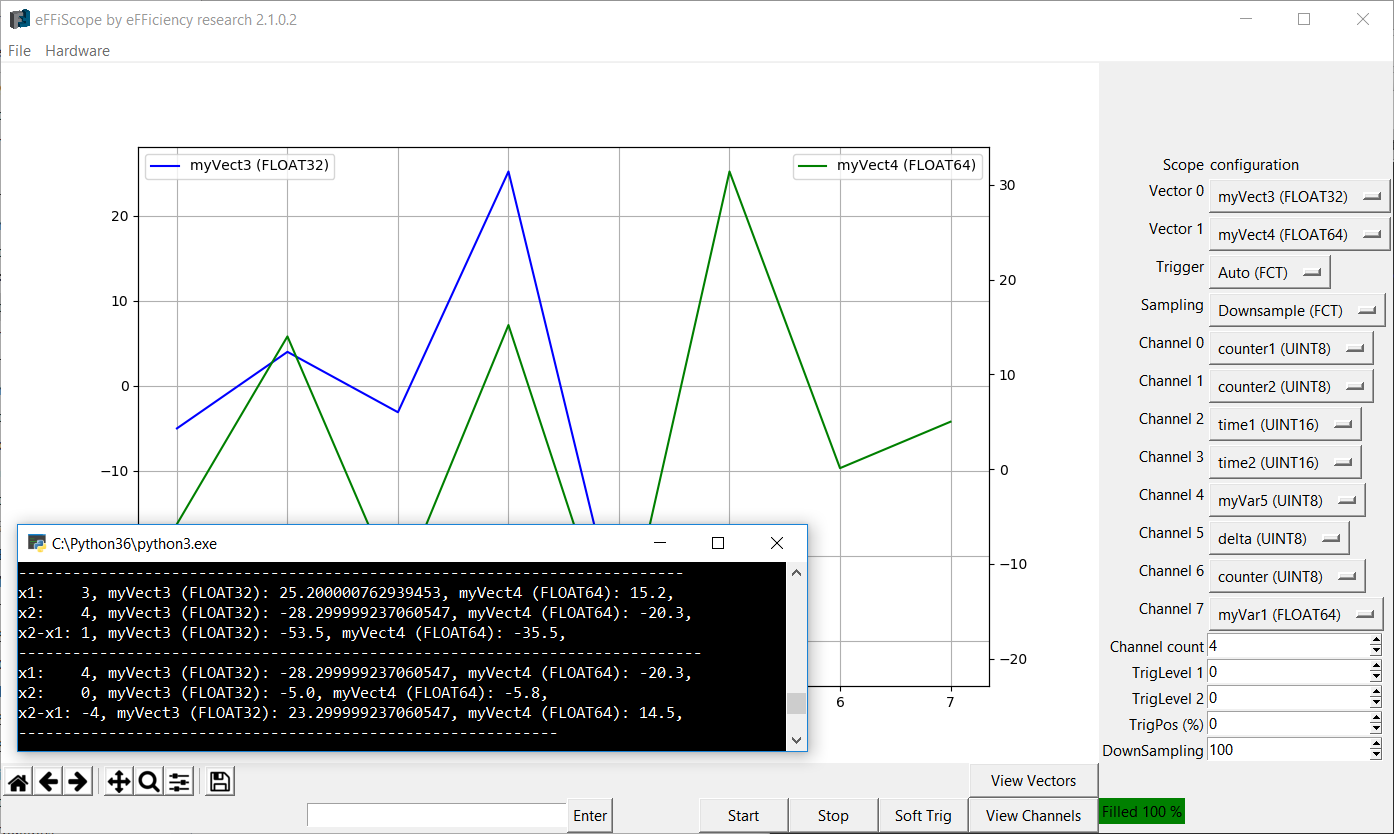
Task: Click the TrigPos (%) input field
Action: 1288,724
